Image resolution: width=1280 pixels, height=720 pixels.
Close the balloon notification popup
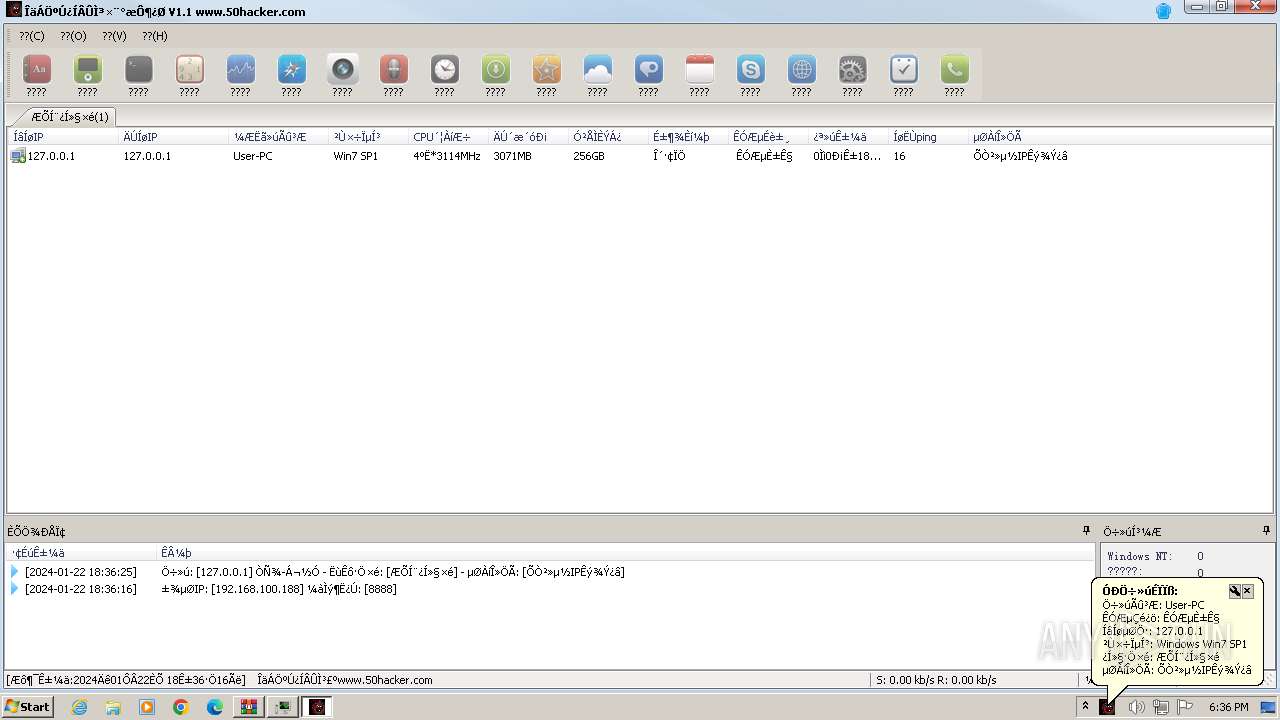point(1247,591)
